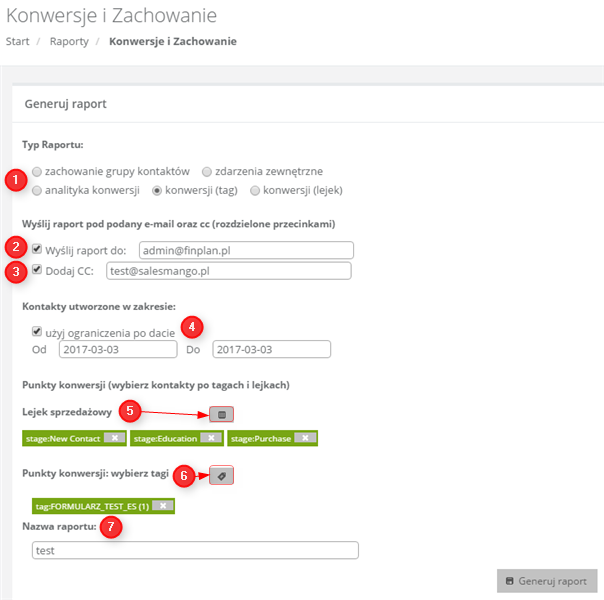Remove the stage:Purchase chip
Viewport: 604px width, 600px height.
pyautogui.click(x=305, y=438)
